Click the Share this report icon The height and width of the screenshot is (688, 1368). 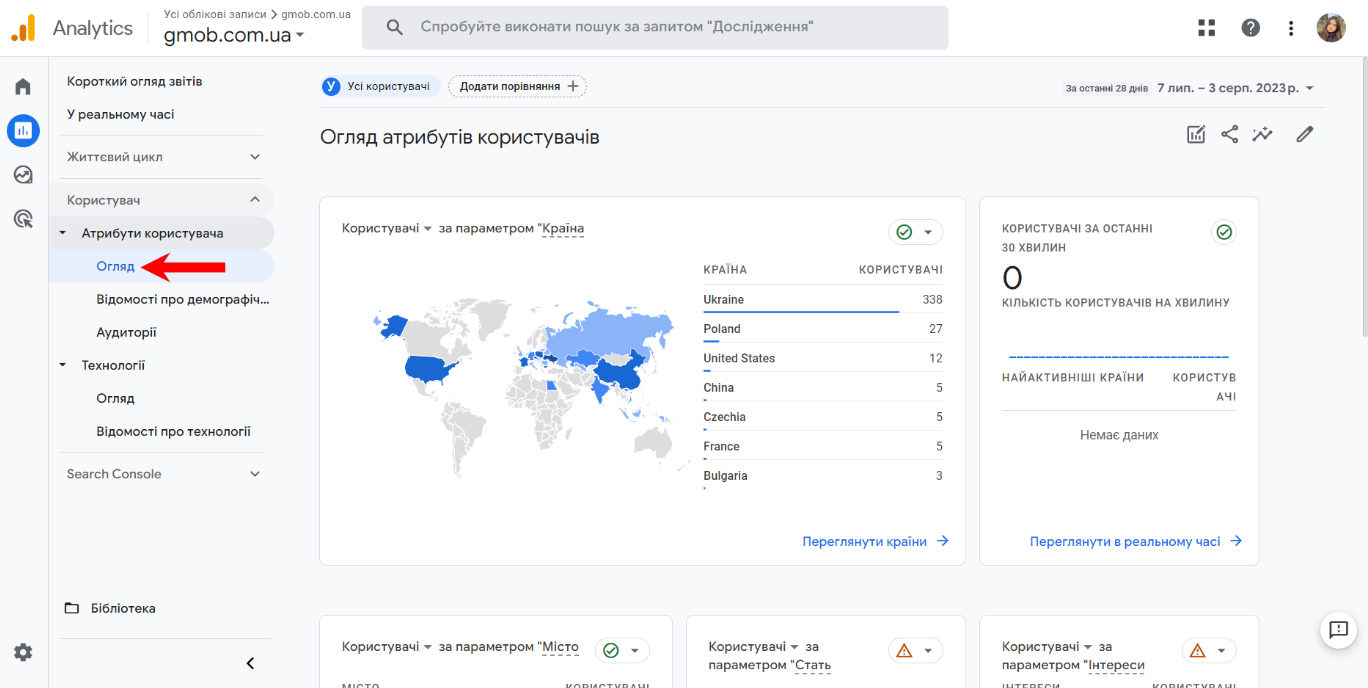(1229, 133)
